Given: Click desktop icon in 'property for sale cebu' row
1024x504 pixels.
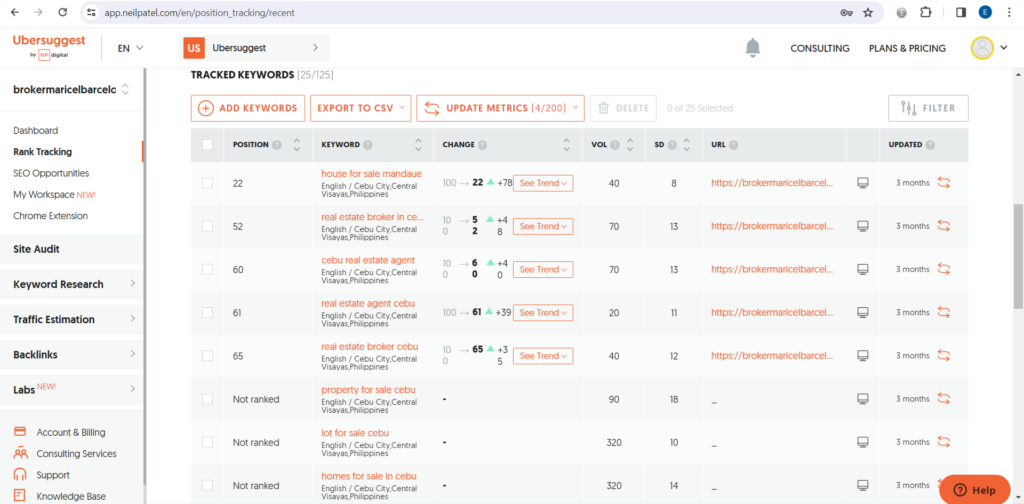Looking at the screenshot, I should 863,398.
